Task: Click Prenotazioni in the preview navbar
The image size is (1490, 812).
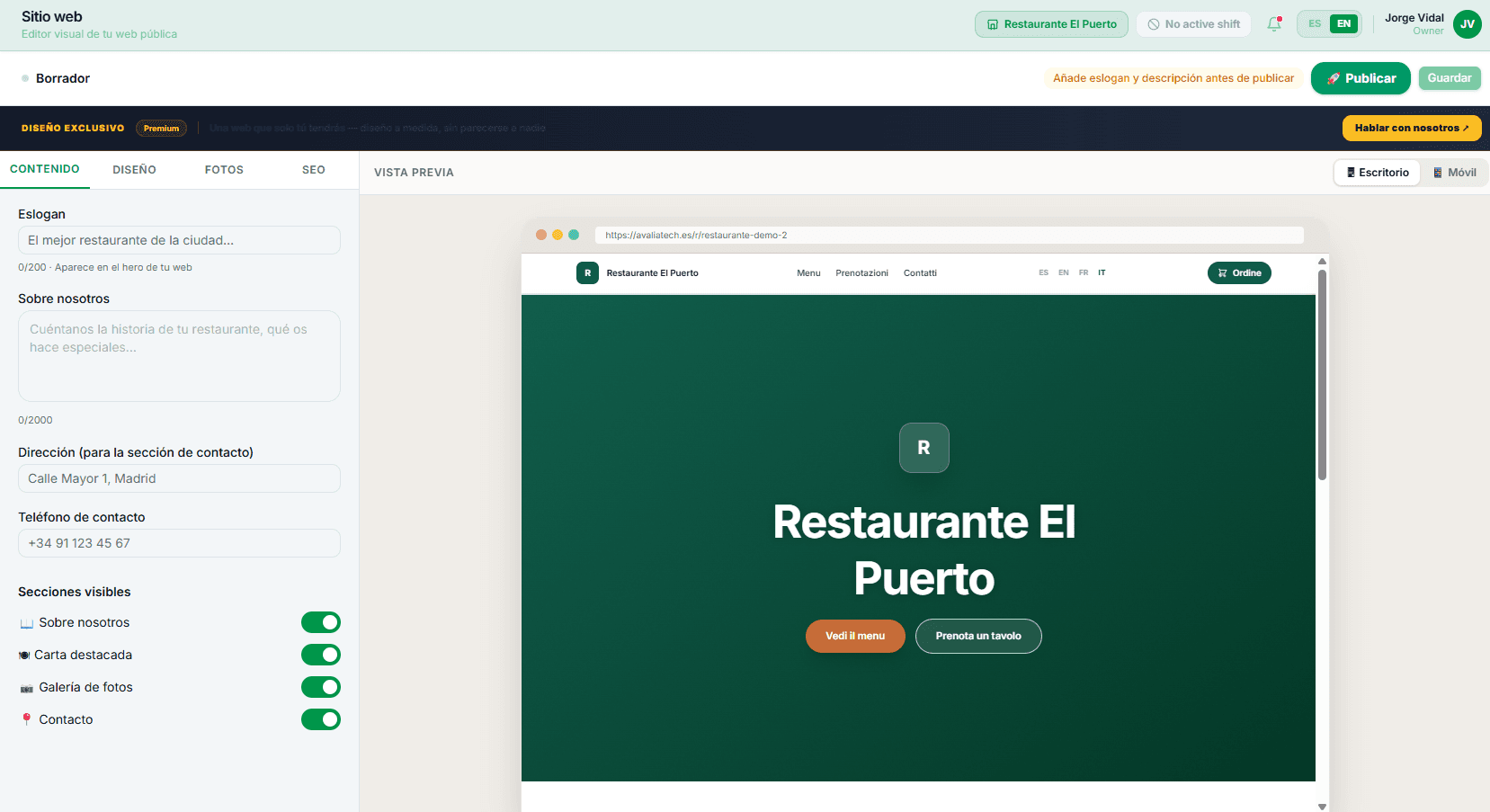Action: point(861,273)
